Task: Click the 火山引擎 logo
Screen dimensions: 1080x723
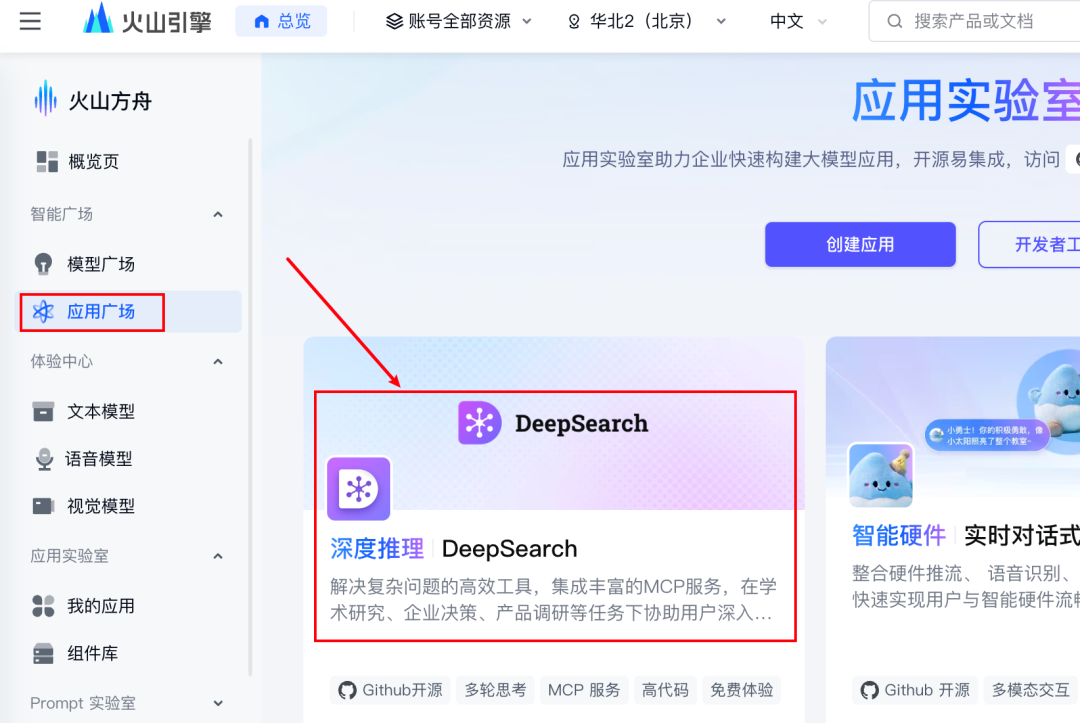Action: (x=147, y=20)
